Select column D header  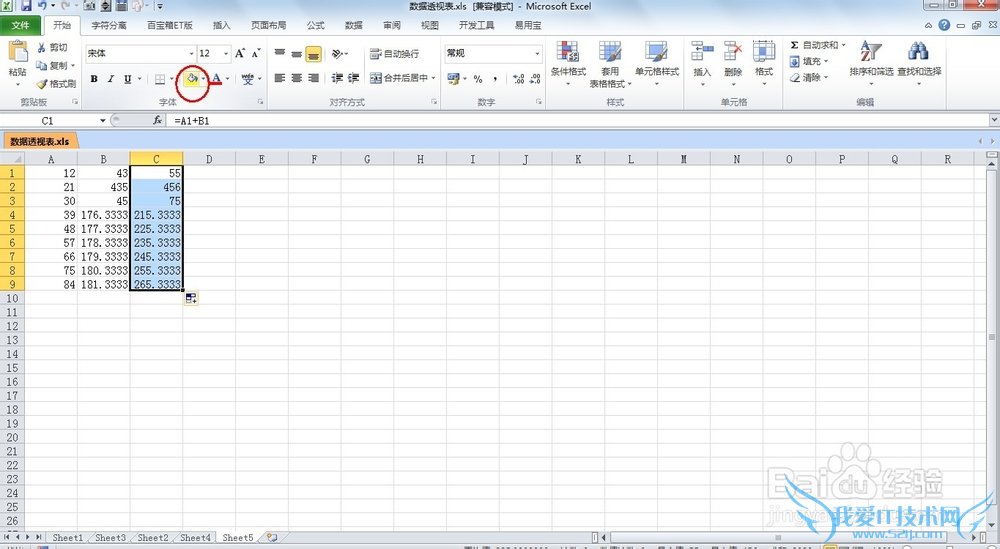(x=209, y=159)
